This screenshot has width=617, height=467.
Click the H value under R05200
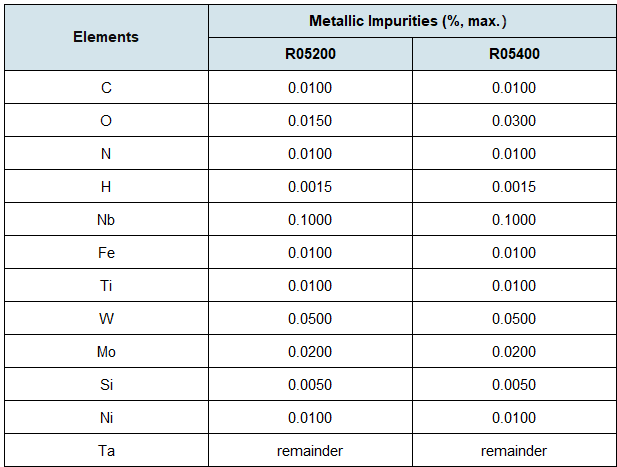(309, 187)
